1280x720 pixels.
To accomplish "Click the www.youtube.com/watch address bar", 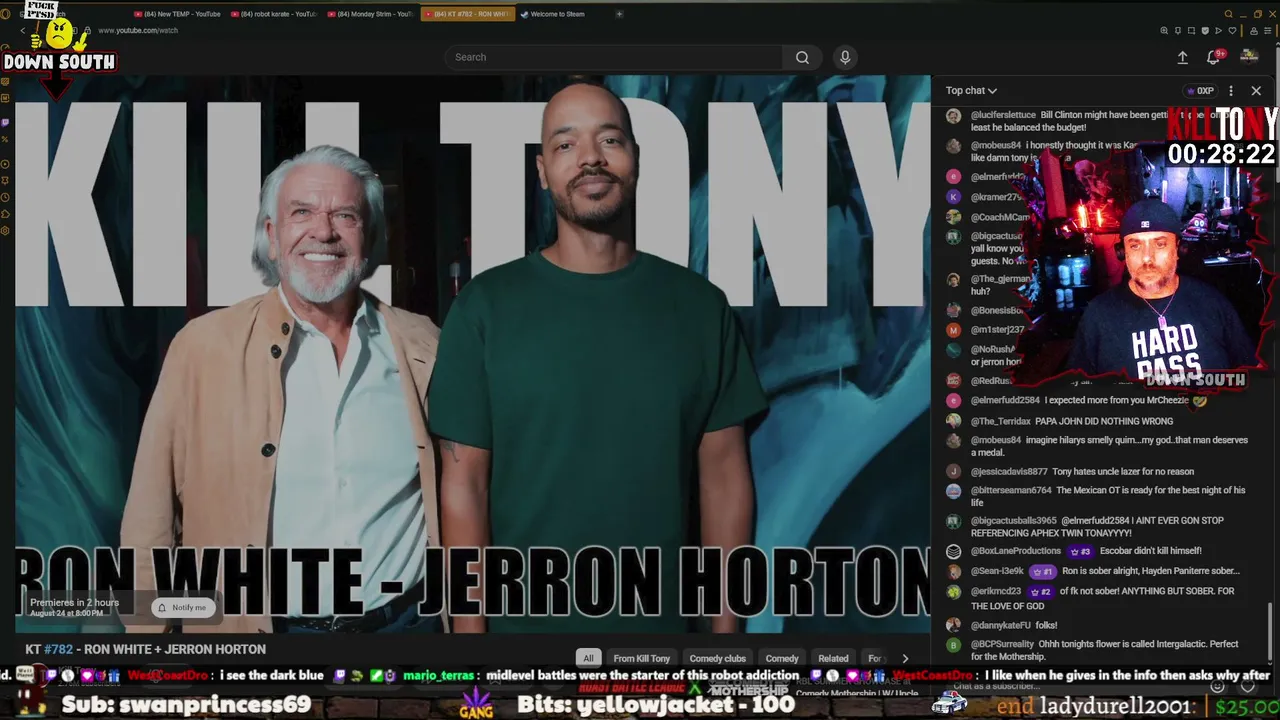I will [x=138, y=31].
